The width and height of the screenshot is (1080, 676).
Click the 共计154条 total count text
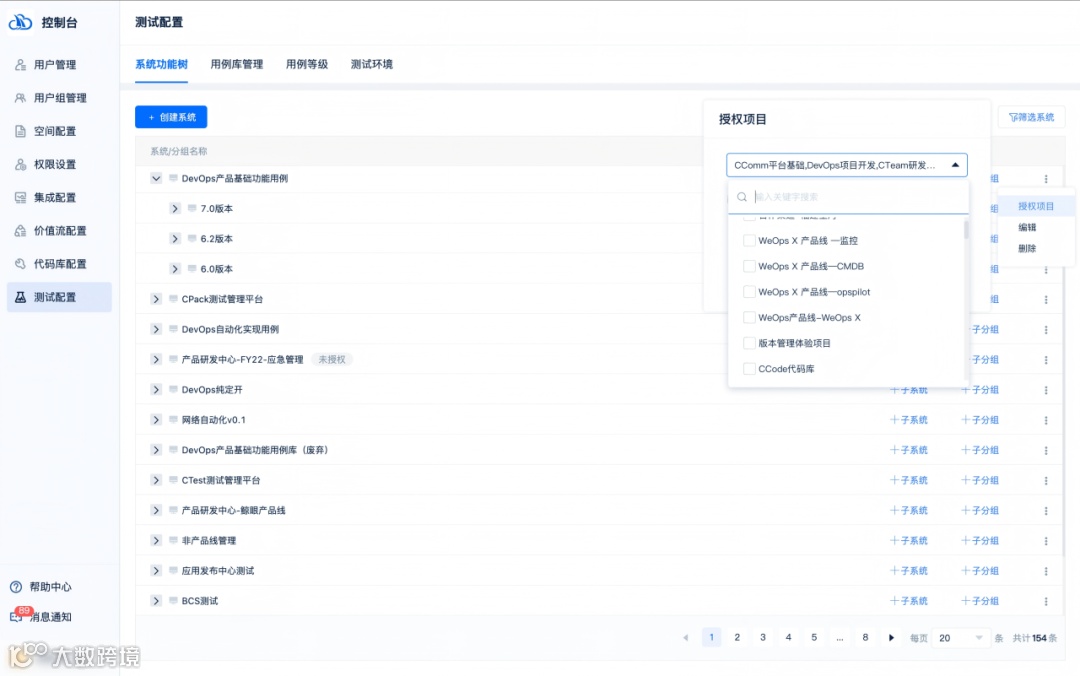coord(1034,638)
